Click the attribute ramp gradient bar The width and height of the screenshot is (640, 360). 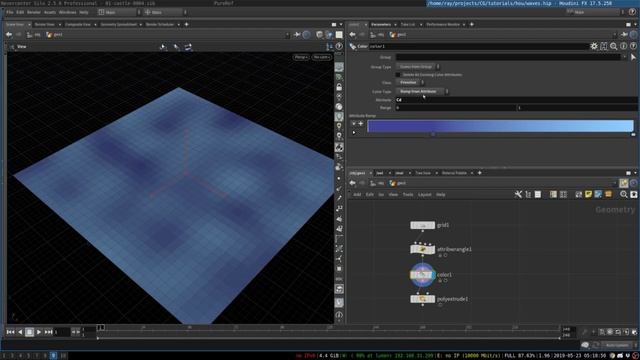[500, 126]
